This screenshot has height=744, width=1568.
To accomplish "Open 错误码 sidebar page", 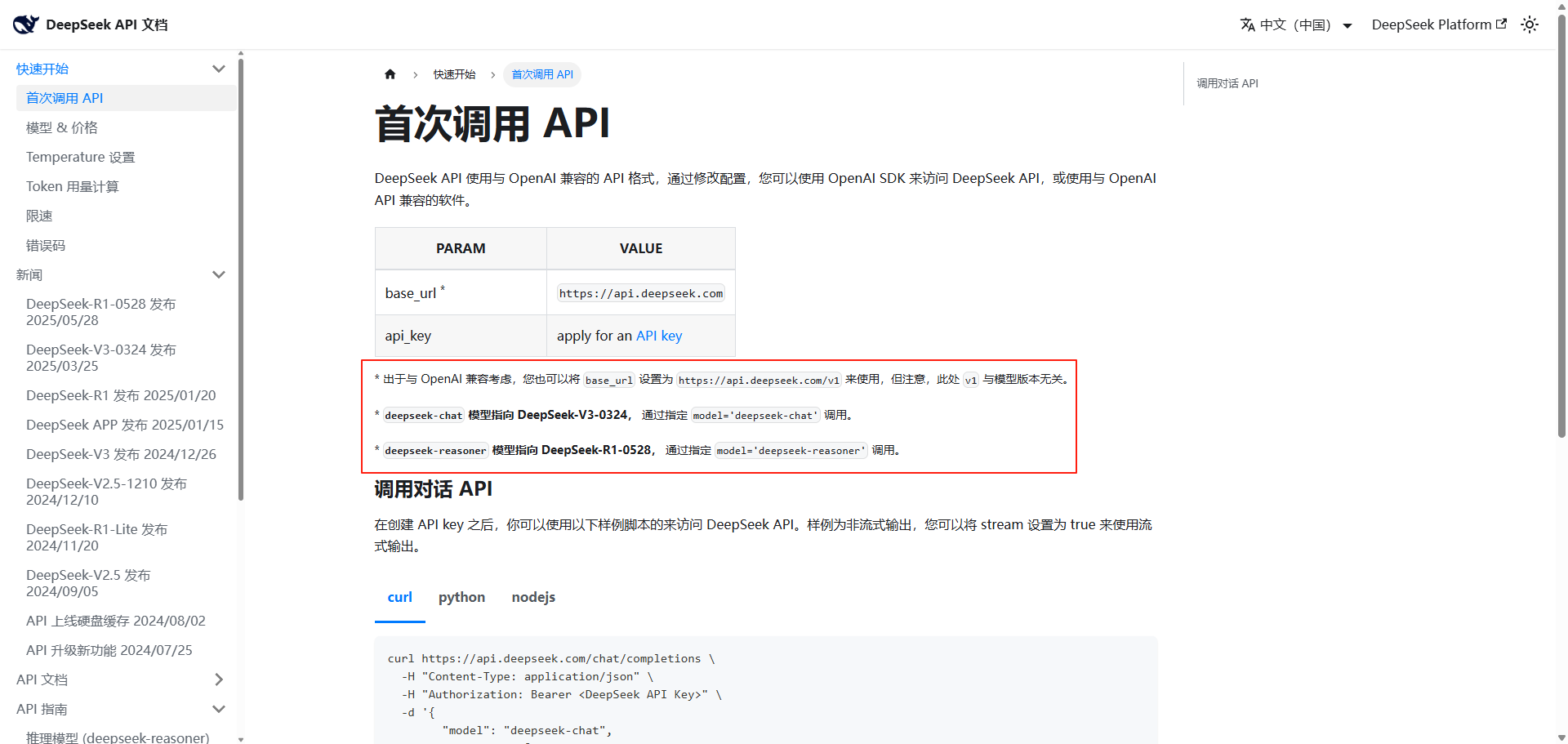I will [46, 245].
